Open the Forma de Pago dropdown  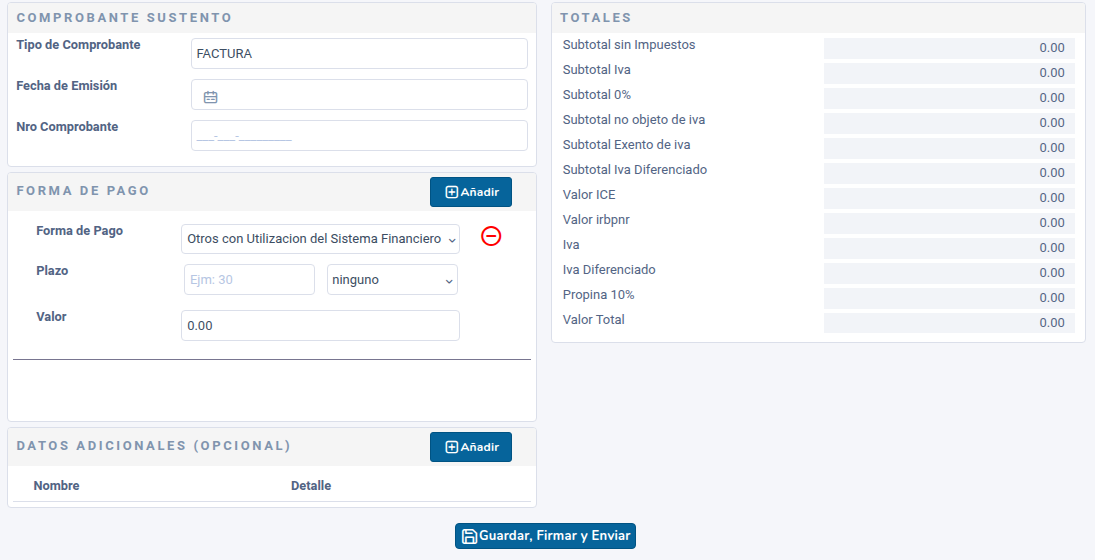click(x=321, y=239)
